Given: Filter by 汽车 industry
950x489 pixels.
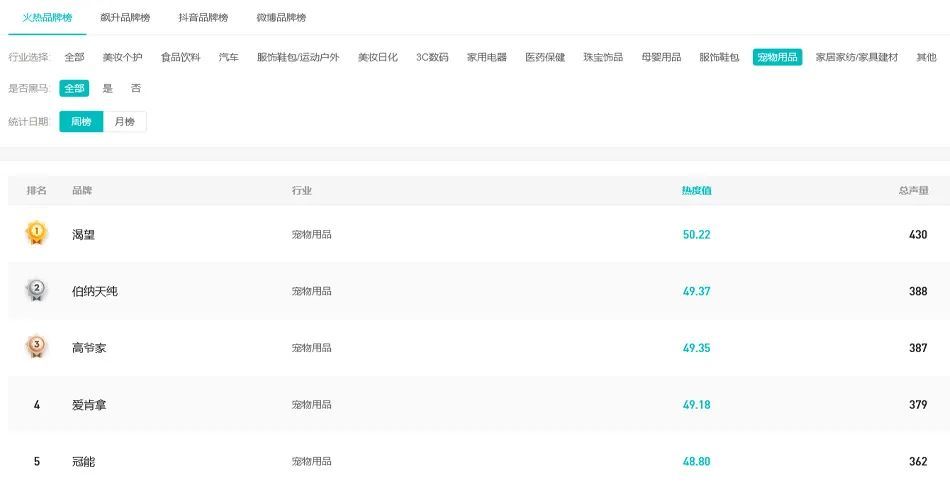Looking at the screenshot, I should 228,57.
